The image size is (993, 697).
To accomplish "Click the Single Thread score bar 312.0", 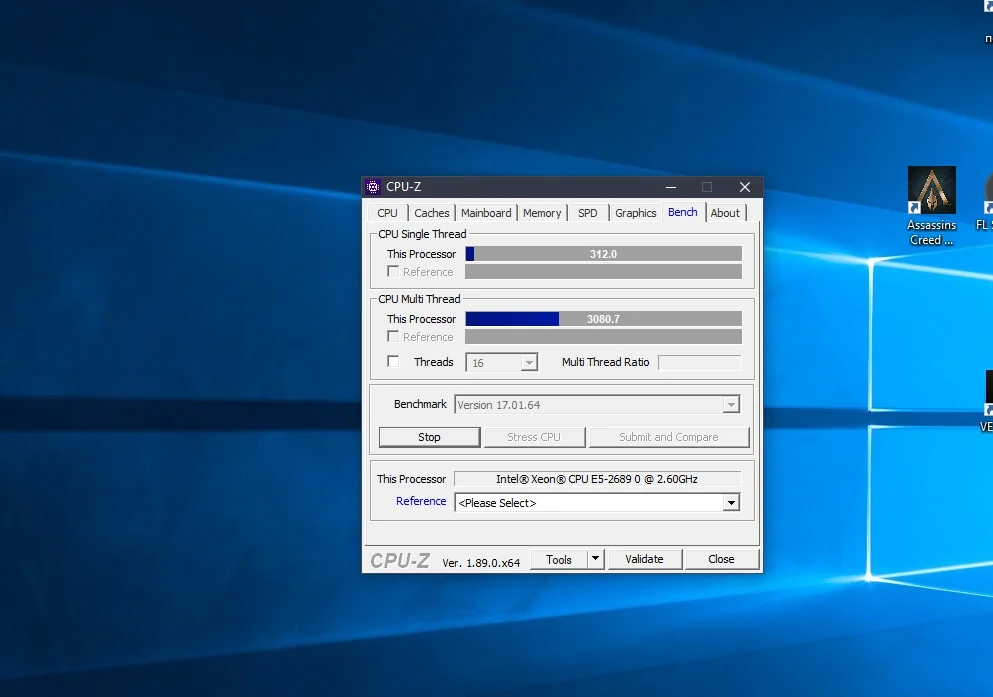I will 604,254.
